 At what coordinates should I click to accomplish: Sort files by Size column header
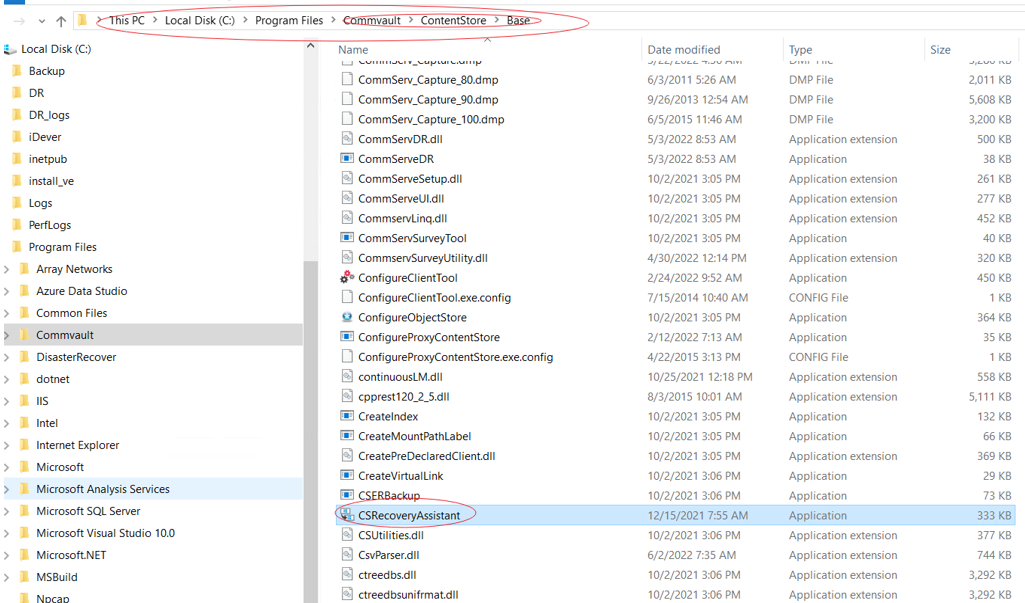click(940, 49)
